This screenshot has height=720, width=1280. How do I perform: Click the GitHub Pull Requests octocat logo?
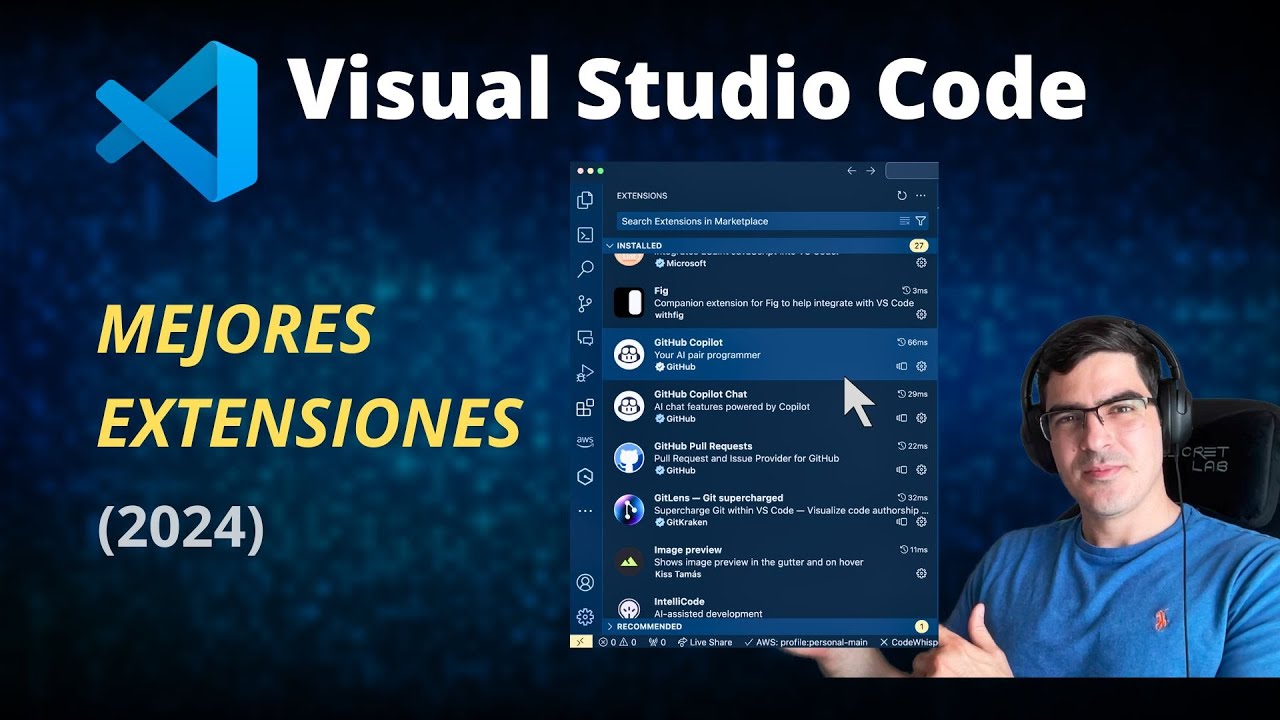pos(629,458)
